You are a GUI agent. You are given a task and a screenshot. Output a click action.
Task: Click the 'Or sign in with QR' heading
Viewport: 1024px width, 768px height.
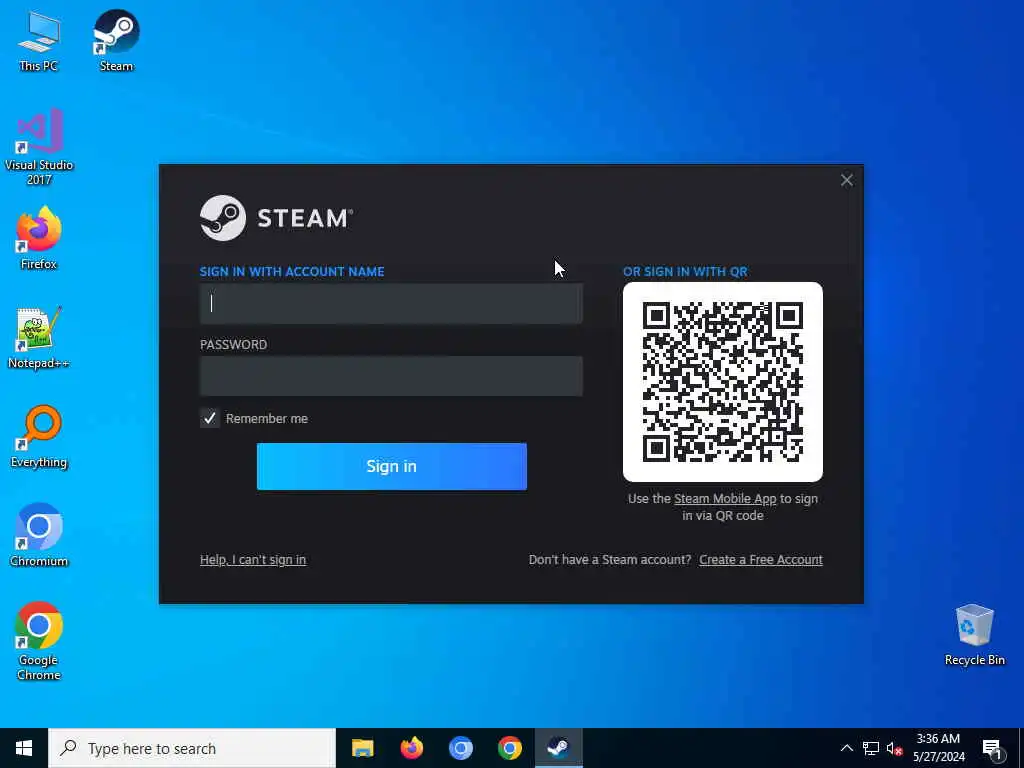point(685,272)
